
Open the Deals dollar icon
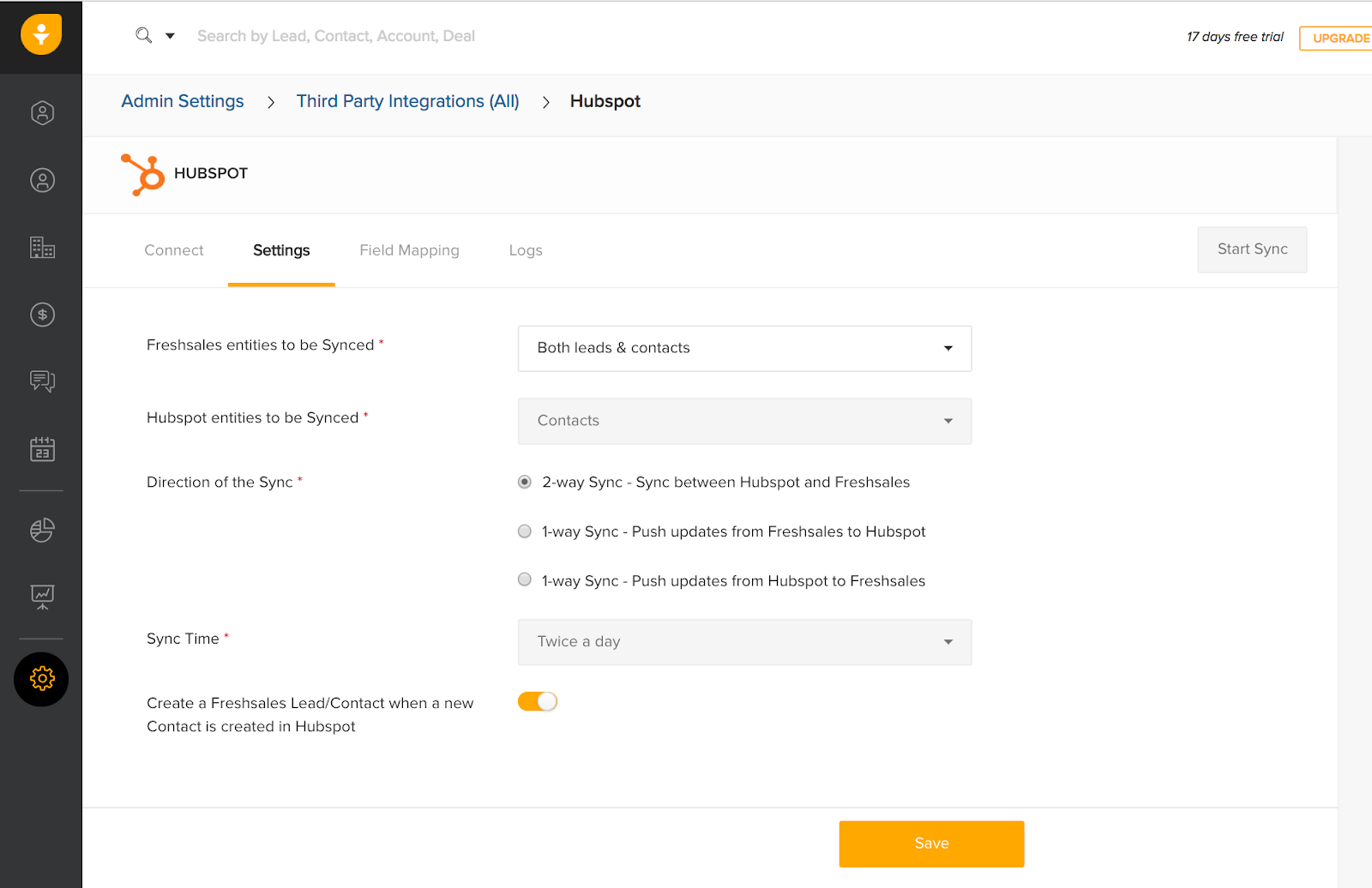pos(42,315)
